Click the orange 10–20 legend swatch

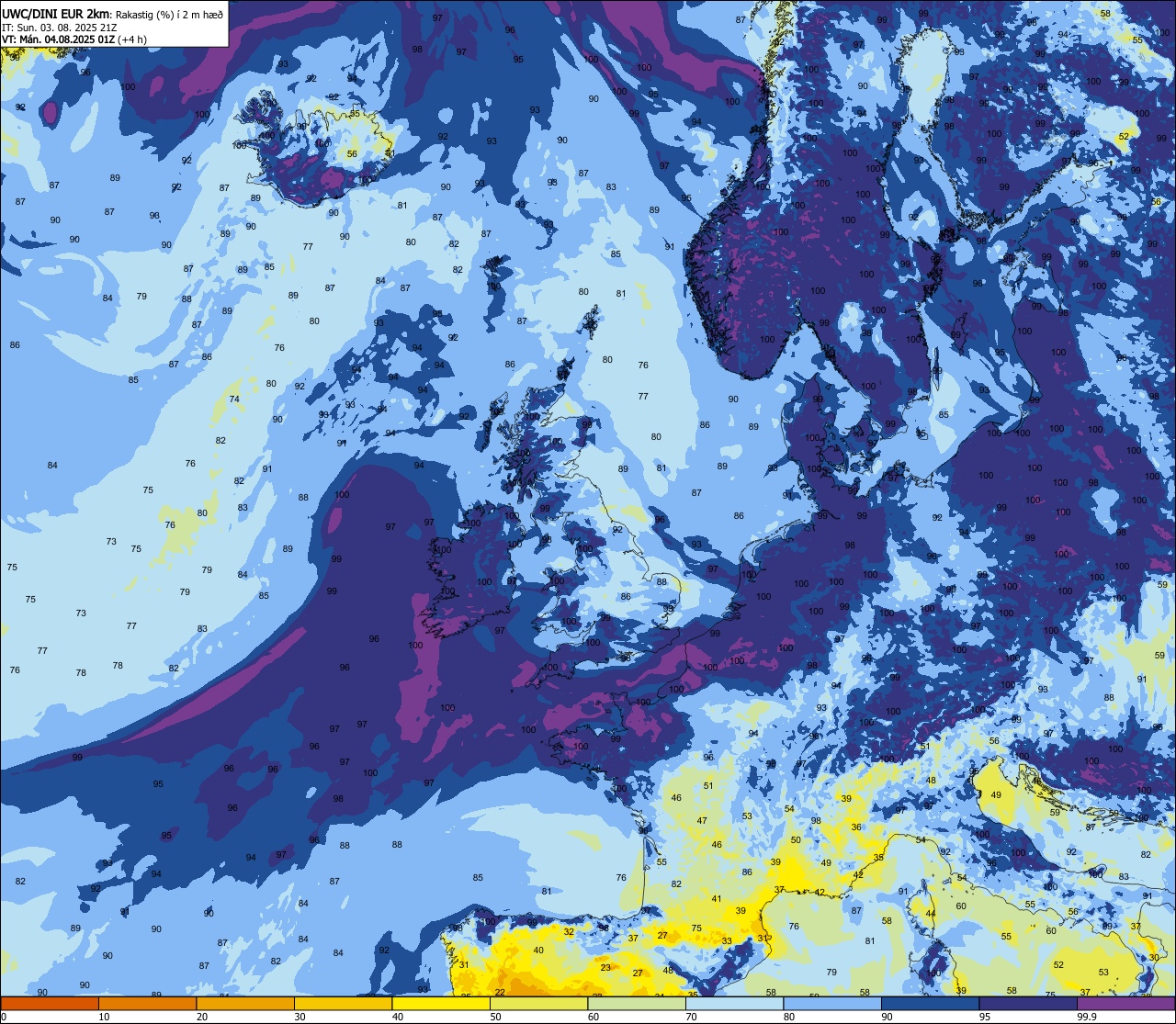pos(147,1003)
